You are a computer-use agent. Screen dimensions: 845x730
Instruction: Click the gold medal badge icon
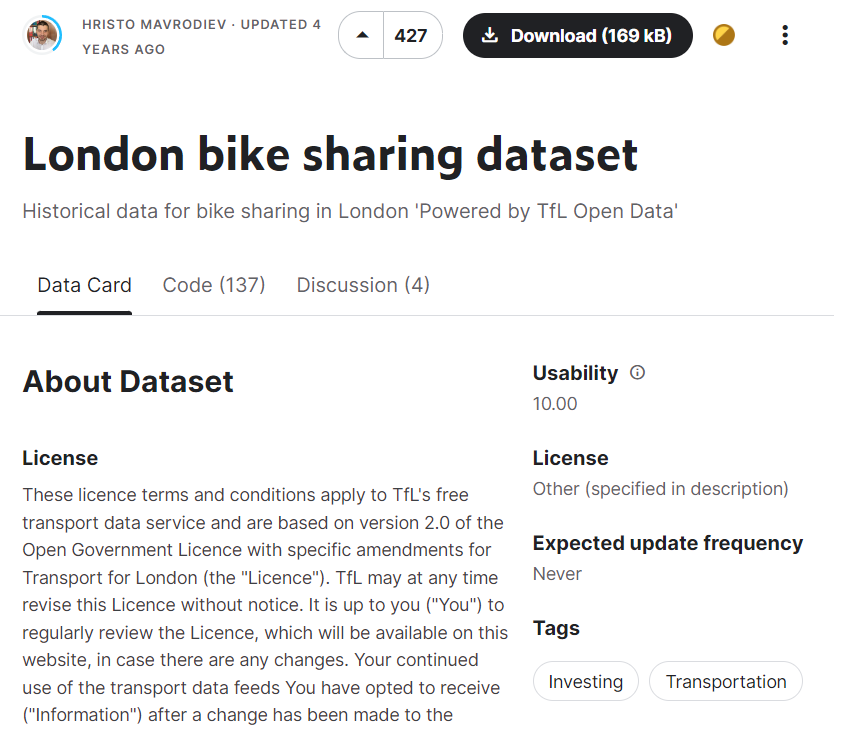click(x=723, y=36)
